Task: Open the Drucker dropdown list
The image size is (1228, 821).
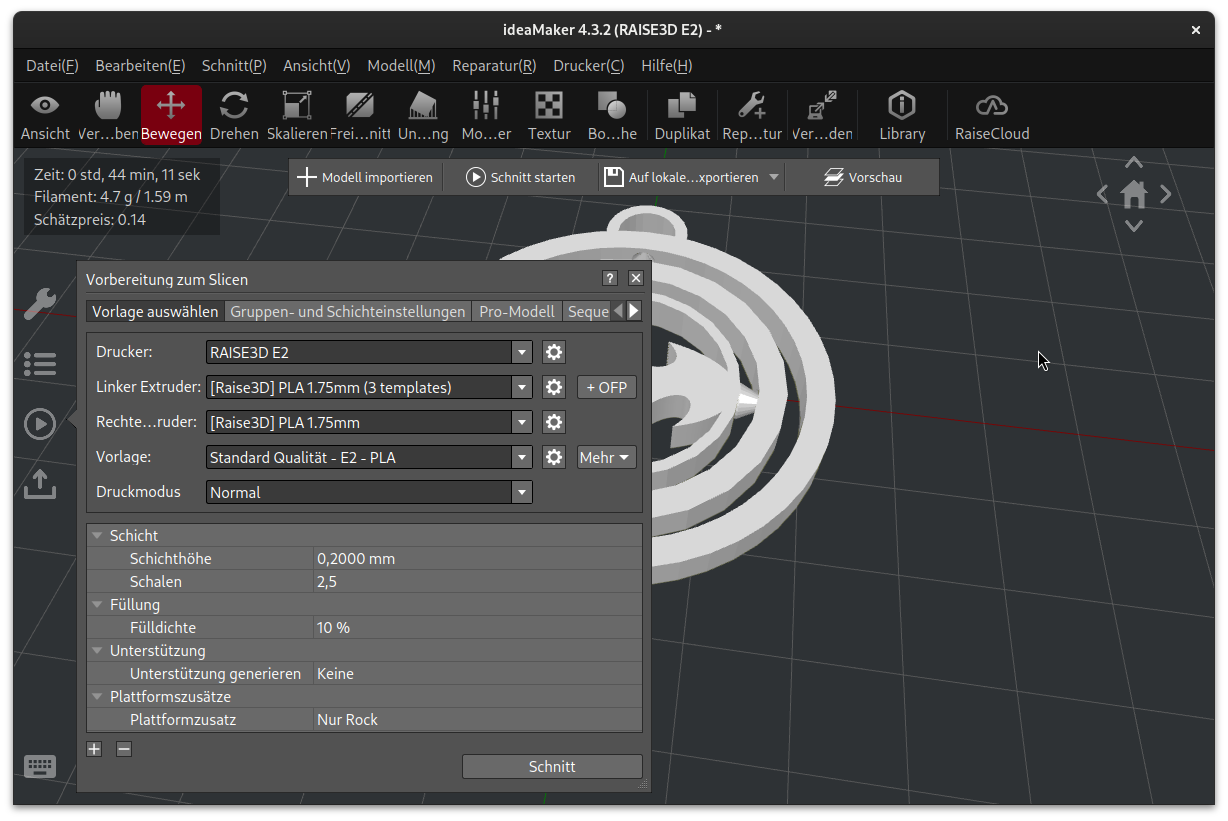Action: click(521, 352)
